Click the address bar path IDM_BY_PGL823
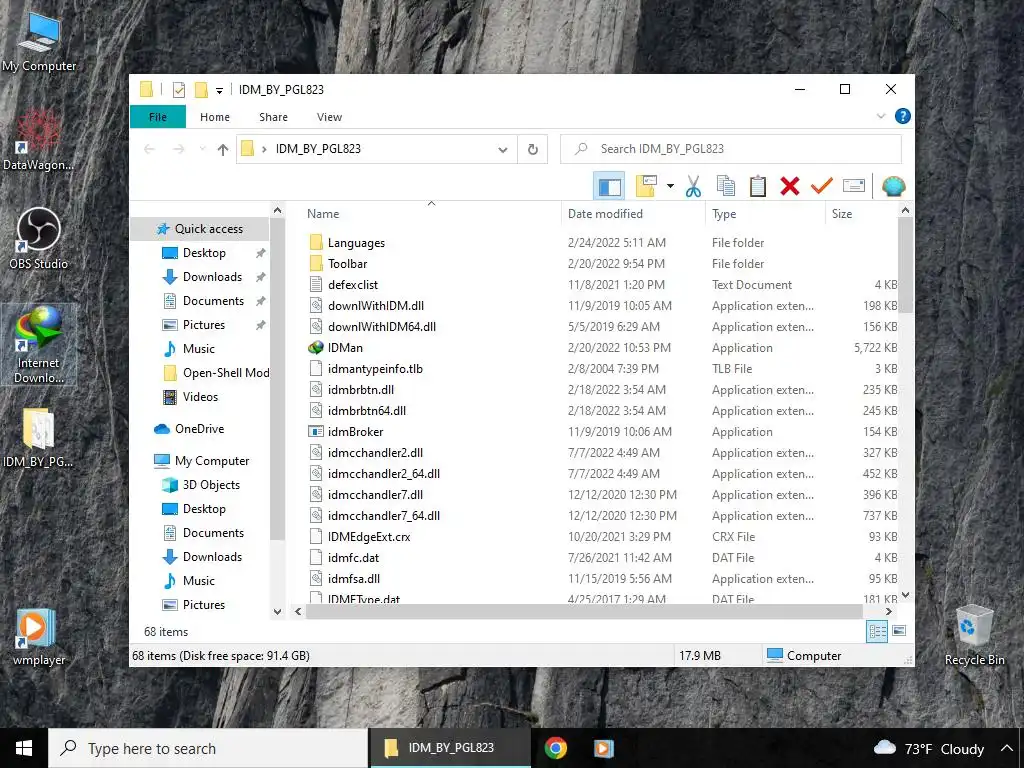Image resolution: width=1024 pixels, height=768 pixels. 318,149
